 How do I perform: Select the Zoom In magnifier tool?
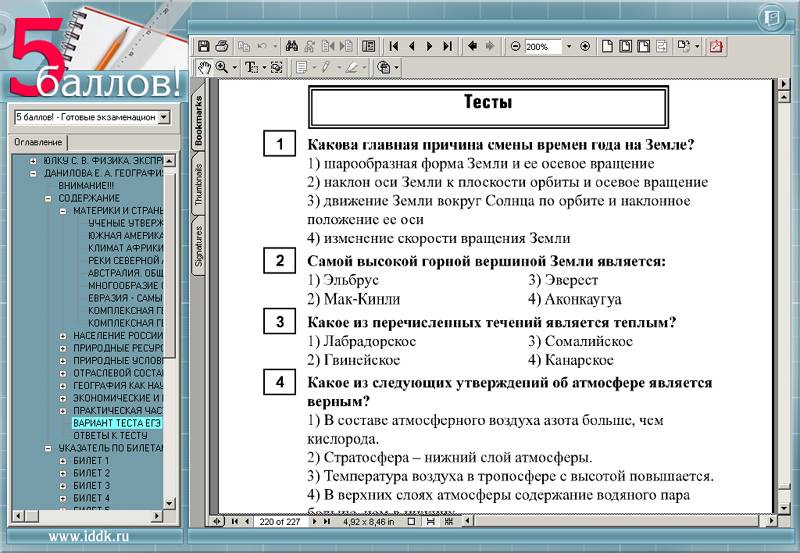(x=222, y=67)
